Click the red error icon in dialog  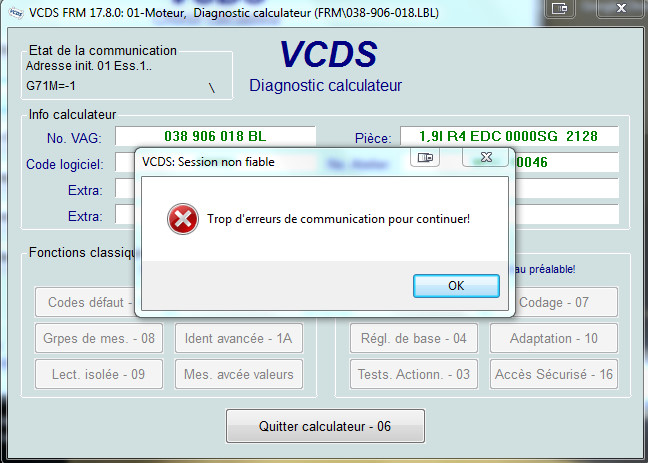click(x=183, y=219)
